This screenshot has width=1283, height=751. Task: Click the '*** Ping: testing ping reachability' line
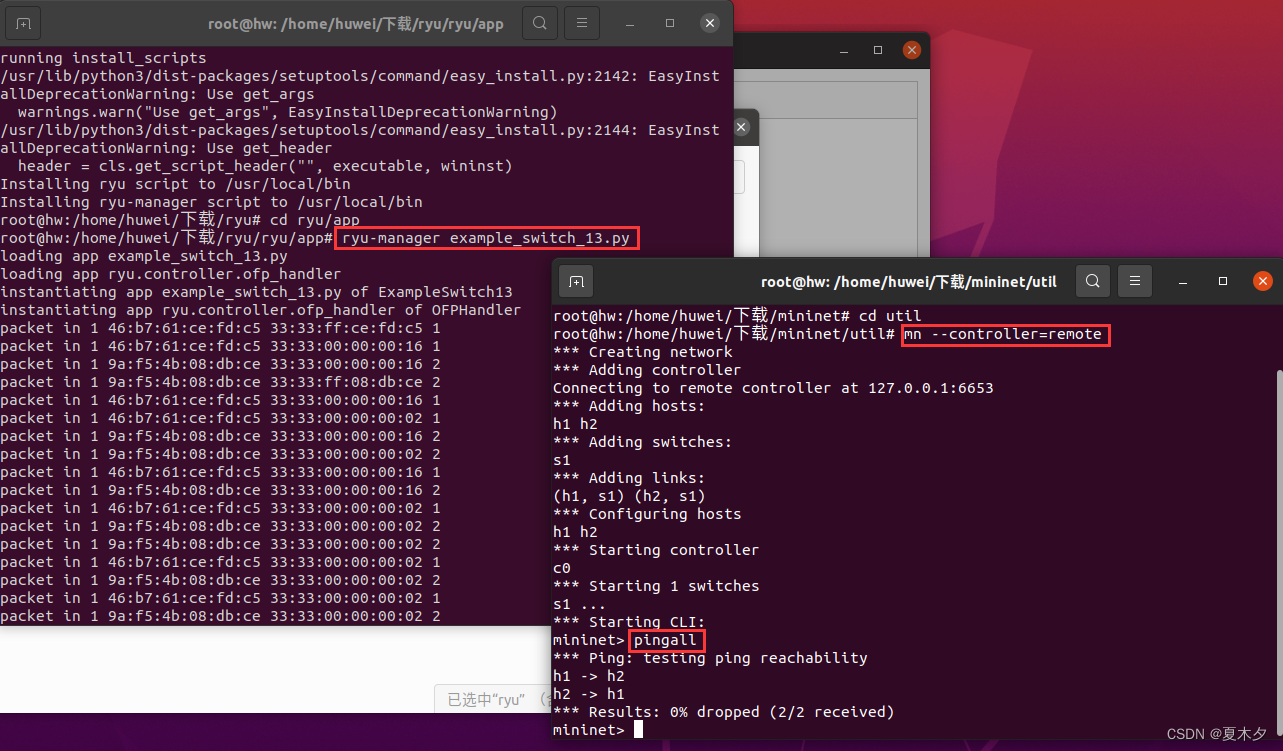click(x=710, y=658)
